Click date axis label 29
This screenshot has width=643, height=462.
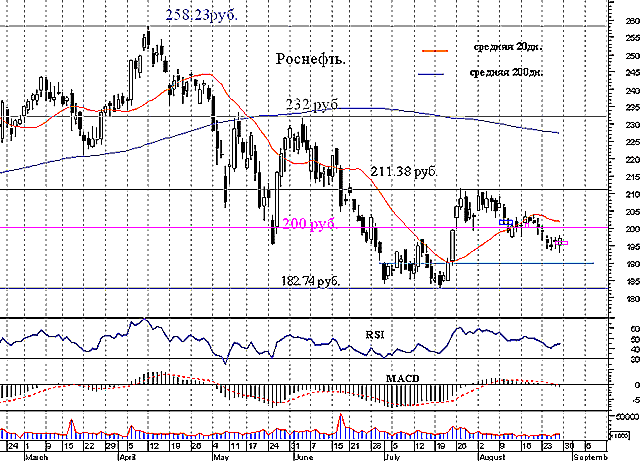point(111,446)
